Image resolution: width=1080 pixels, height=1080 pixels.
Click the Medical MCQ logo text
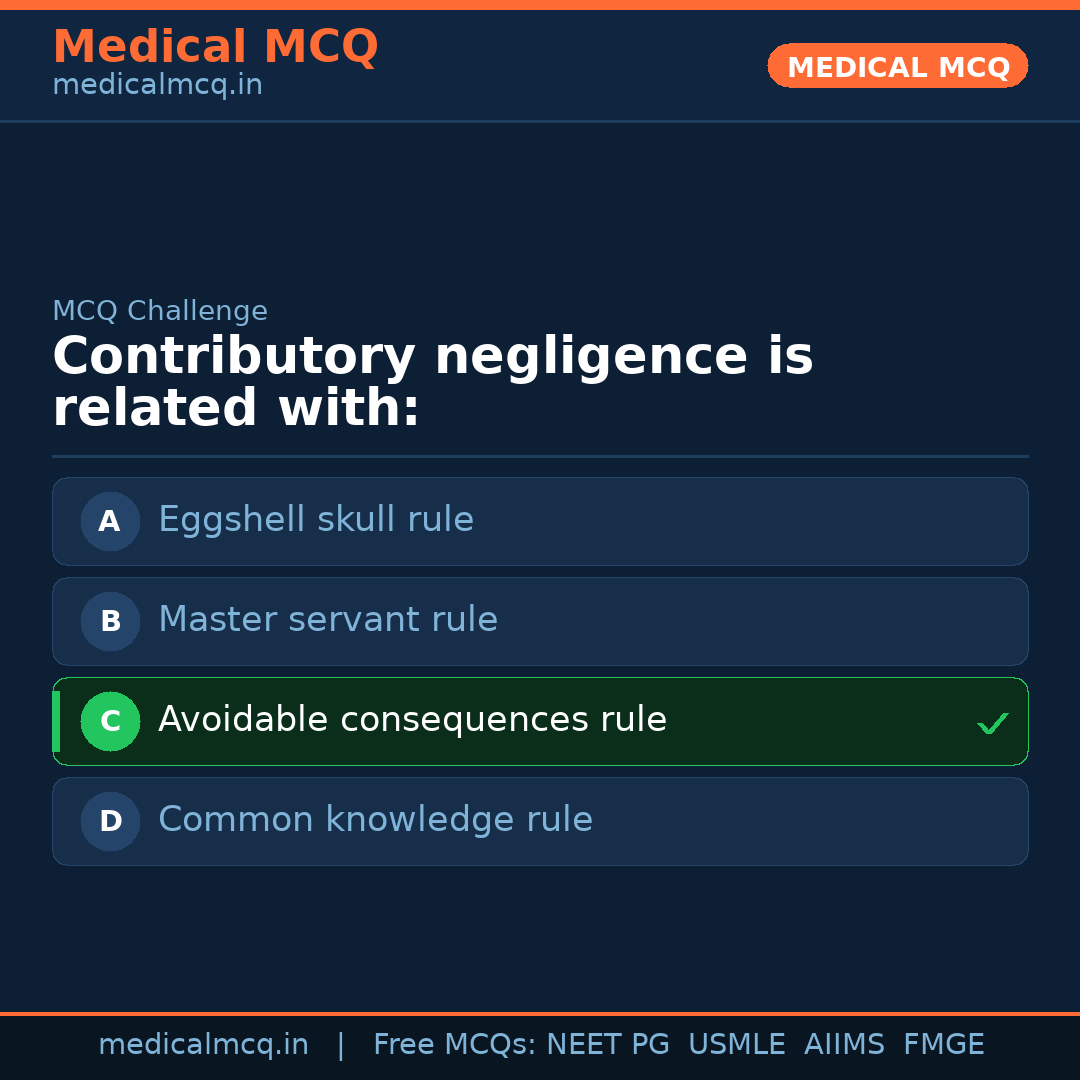[x=215, y=46]
